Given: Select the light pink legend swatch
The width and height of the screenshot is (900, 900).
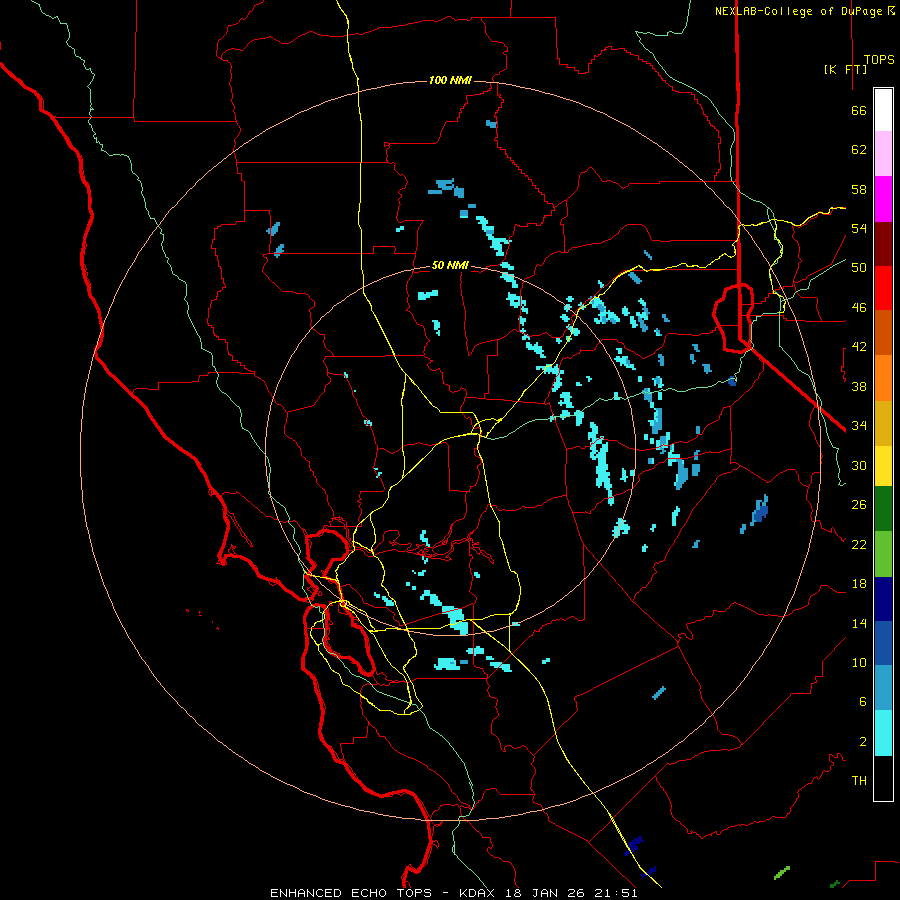Looking at the screenshot, I should coord(883,154).
